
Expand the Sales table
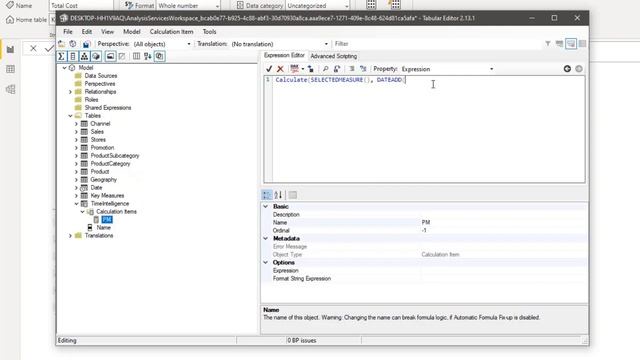pyautogui.click(x=76, y=132)
